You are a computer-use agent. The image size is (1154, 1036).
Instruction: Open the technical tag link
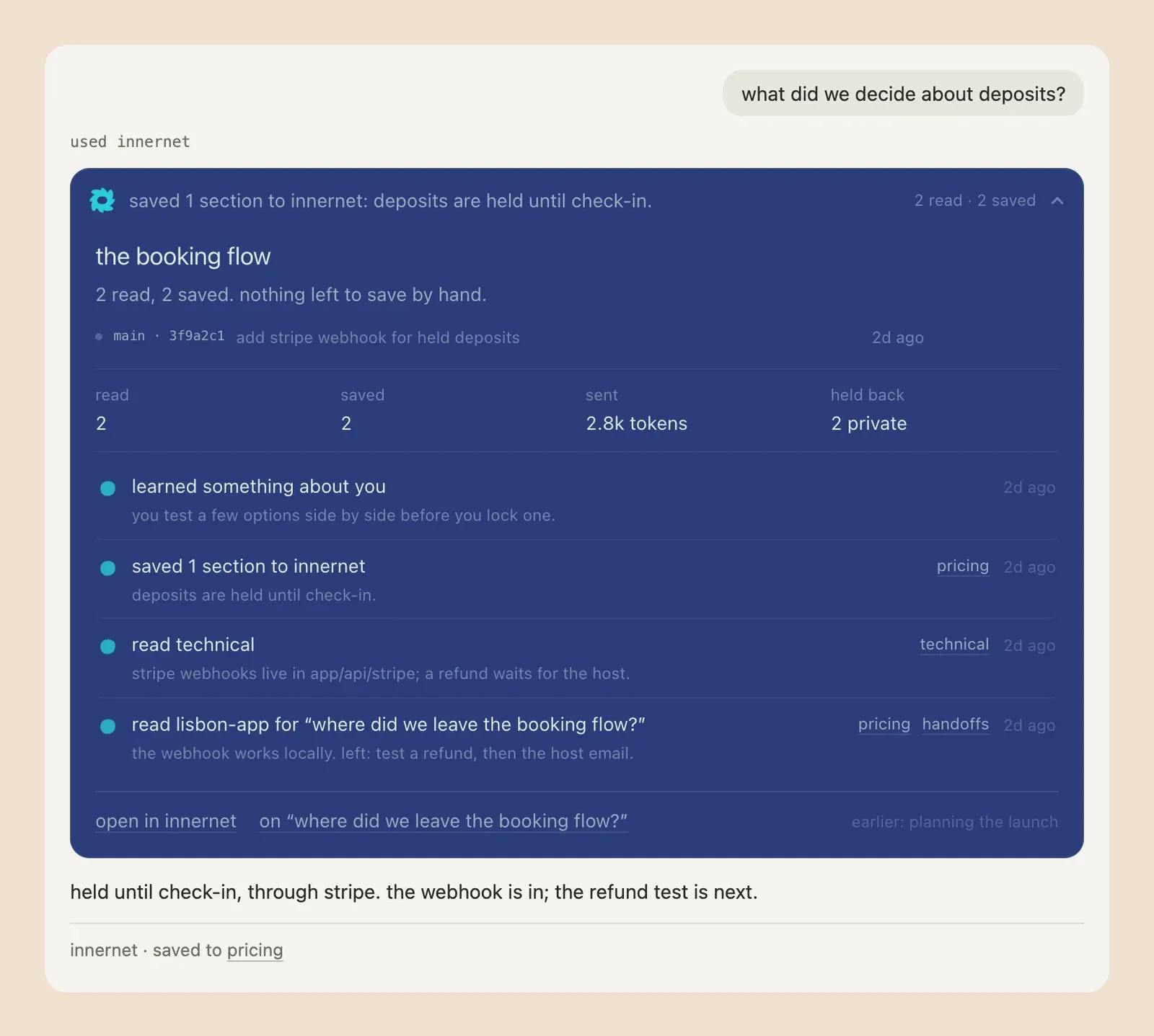pyautogui.click(x=954, y=645)
